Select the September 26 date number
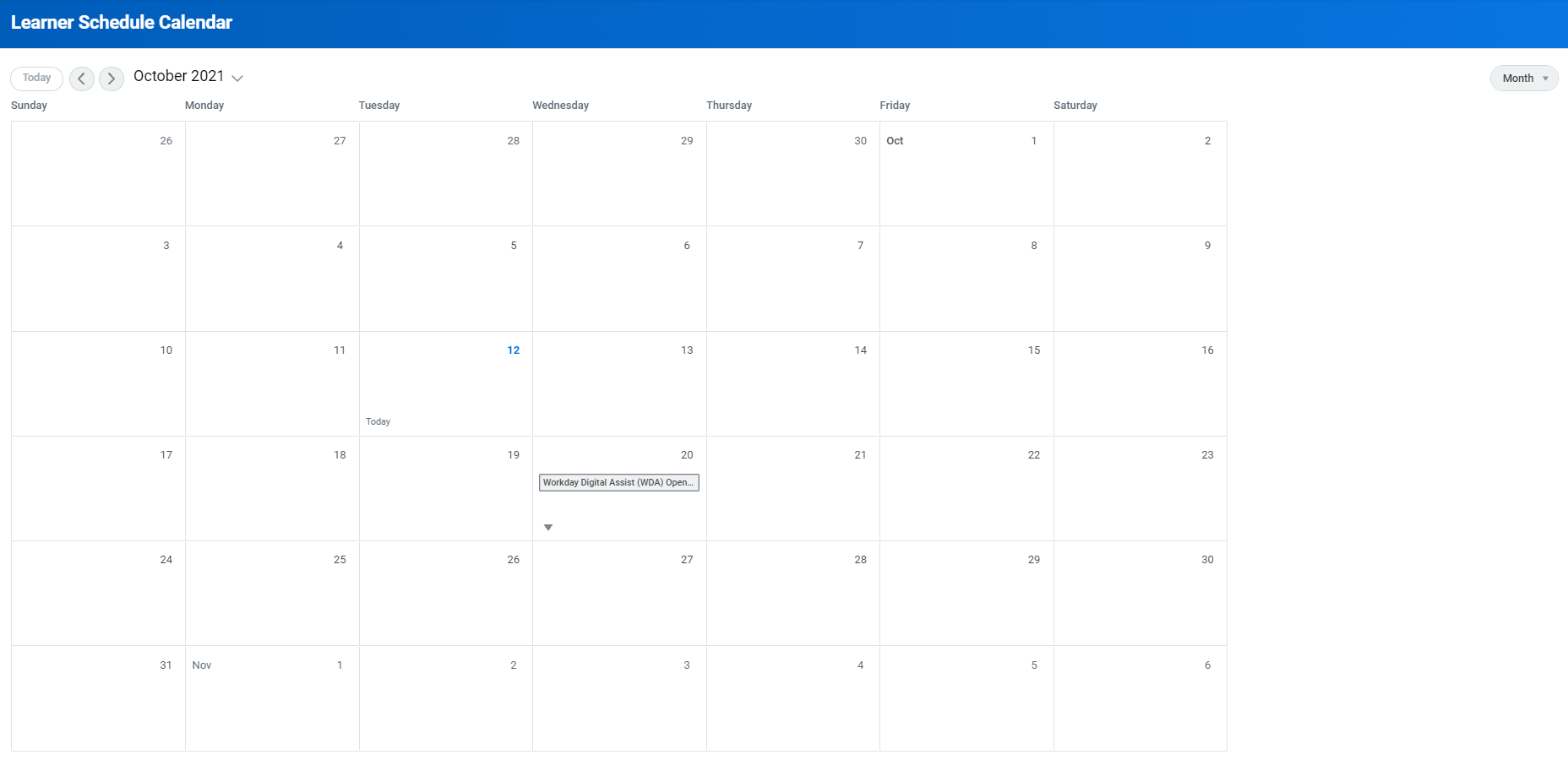 [x=166, y=141]
